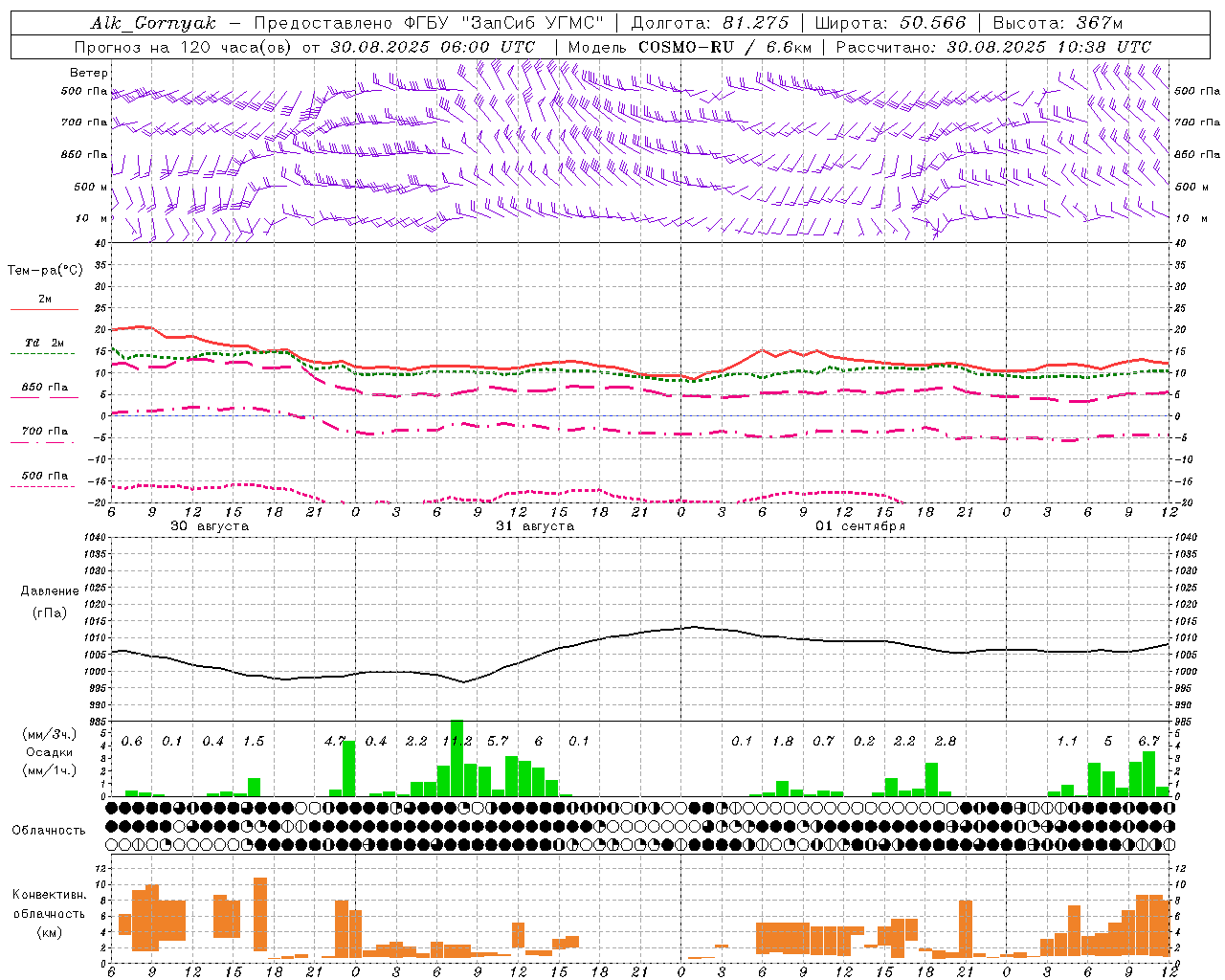
Task: Click the 6.7 precipitation total value
Action: (1149, 742)
